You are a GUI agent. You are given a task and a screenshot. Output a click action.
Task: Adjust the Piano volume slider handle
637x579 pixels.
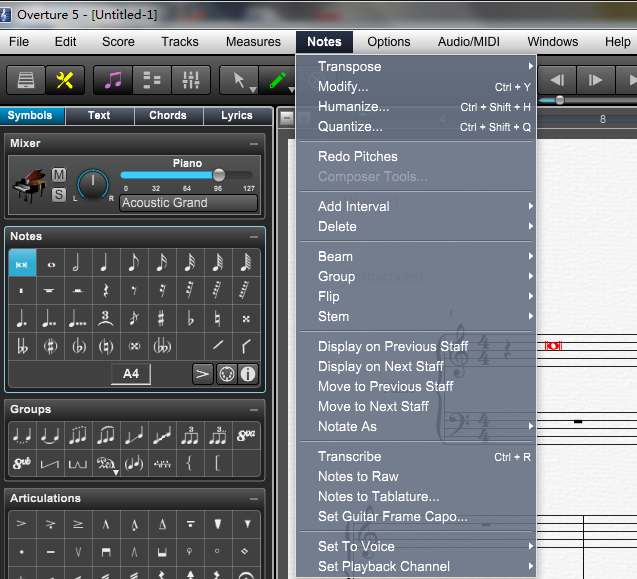(x=219, y=175)
